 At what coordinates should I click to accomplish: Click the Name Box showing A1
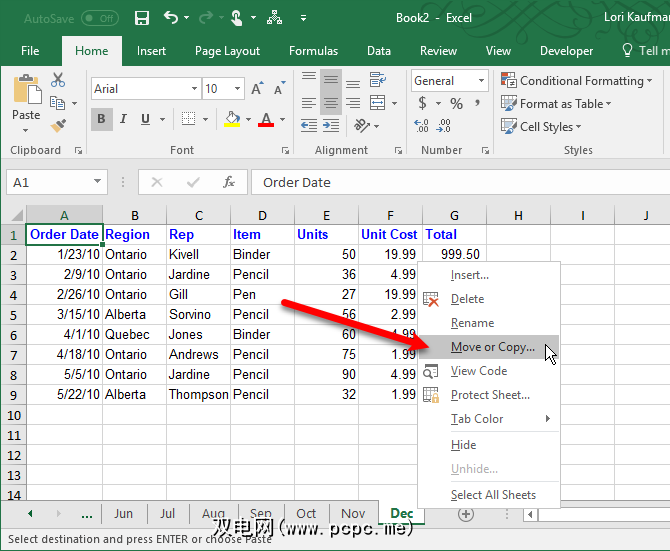(50, 182)
